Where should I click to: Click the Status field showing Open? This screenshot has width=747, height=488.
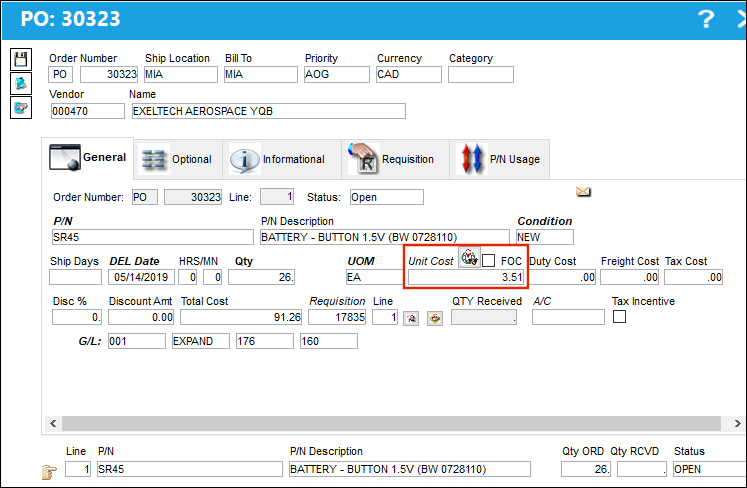click(x=386, y=197)
